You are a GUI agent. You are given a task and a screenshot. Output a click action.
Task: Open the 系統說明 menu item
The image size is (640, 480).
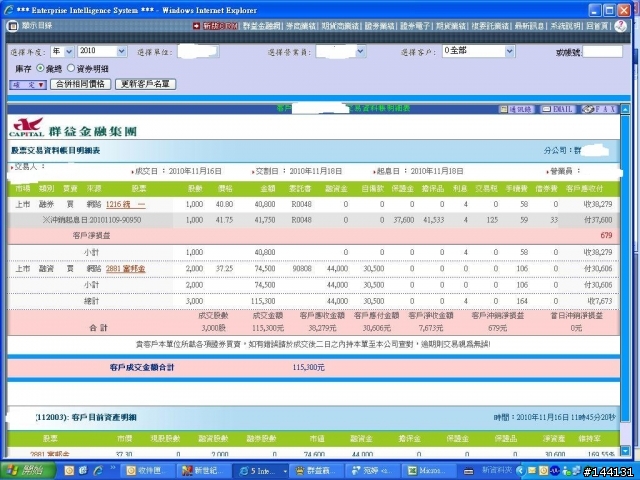pyautogui.click(x=565, y=26)
